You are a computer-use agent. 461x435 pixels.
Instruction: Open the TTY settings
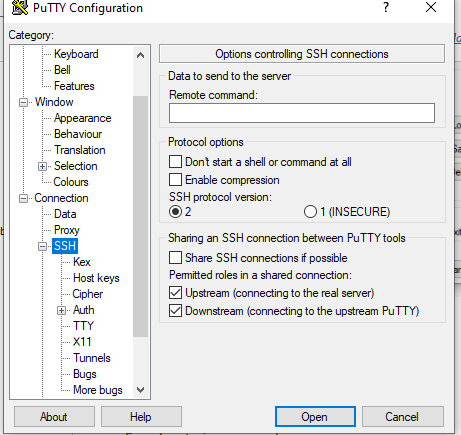pyautogui.click(x=83, y=326)
